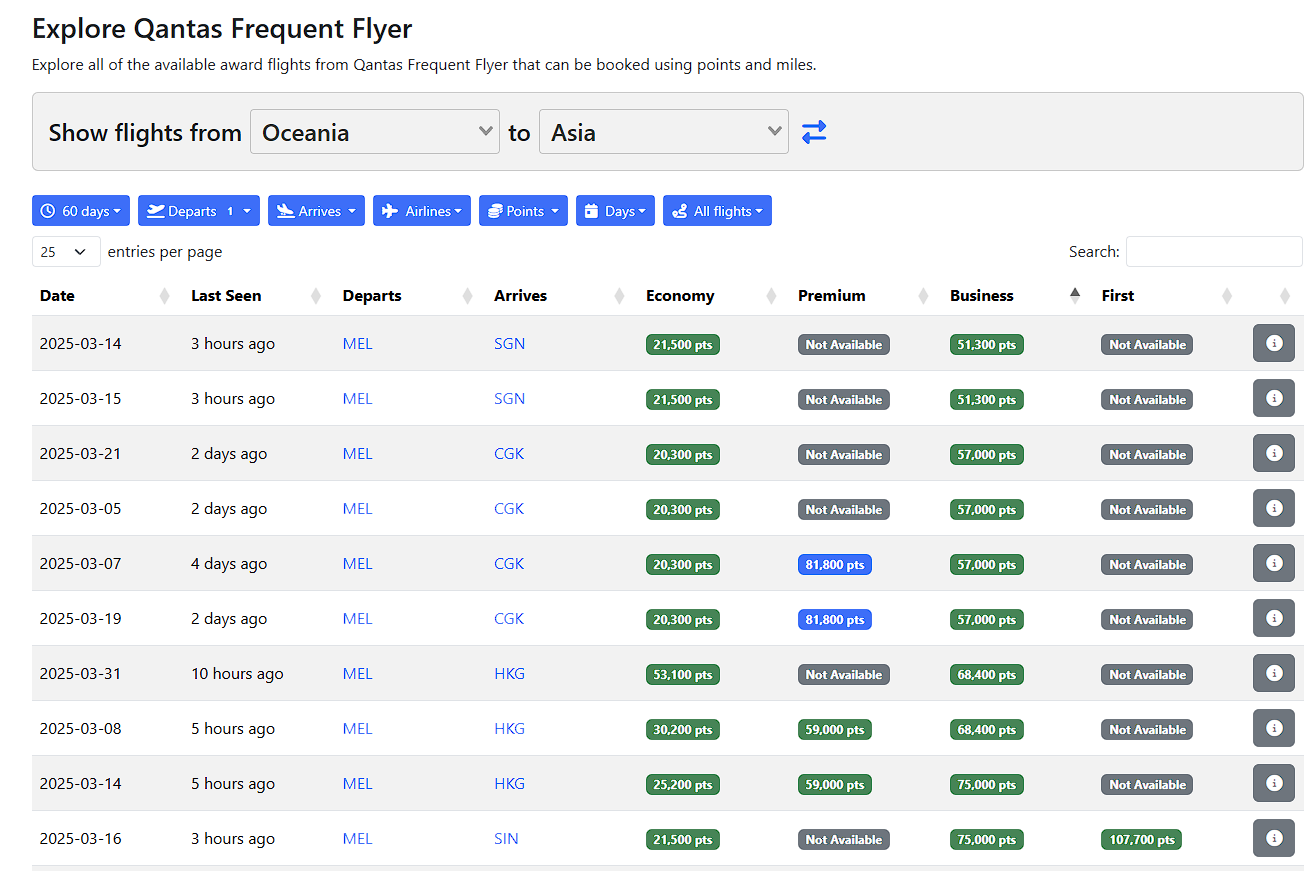Sort table by Economy column
1314x871 pixels.
pyautogui.click(x=714, y=295)
